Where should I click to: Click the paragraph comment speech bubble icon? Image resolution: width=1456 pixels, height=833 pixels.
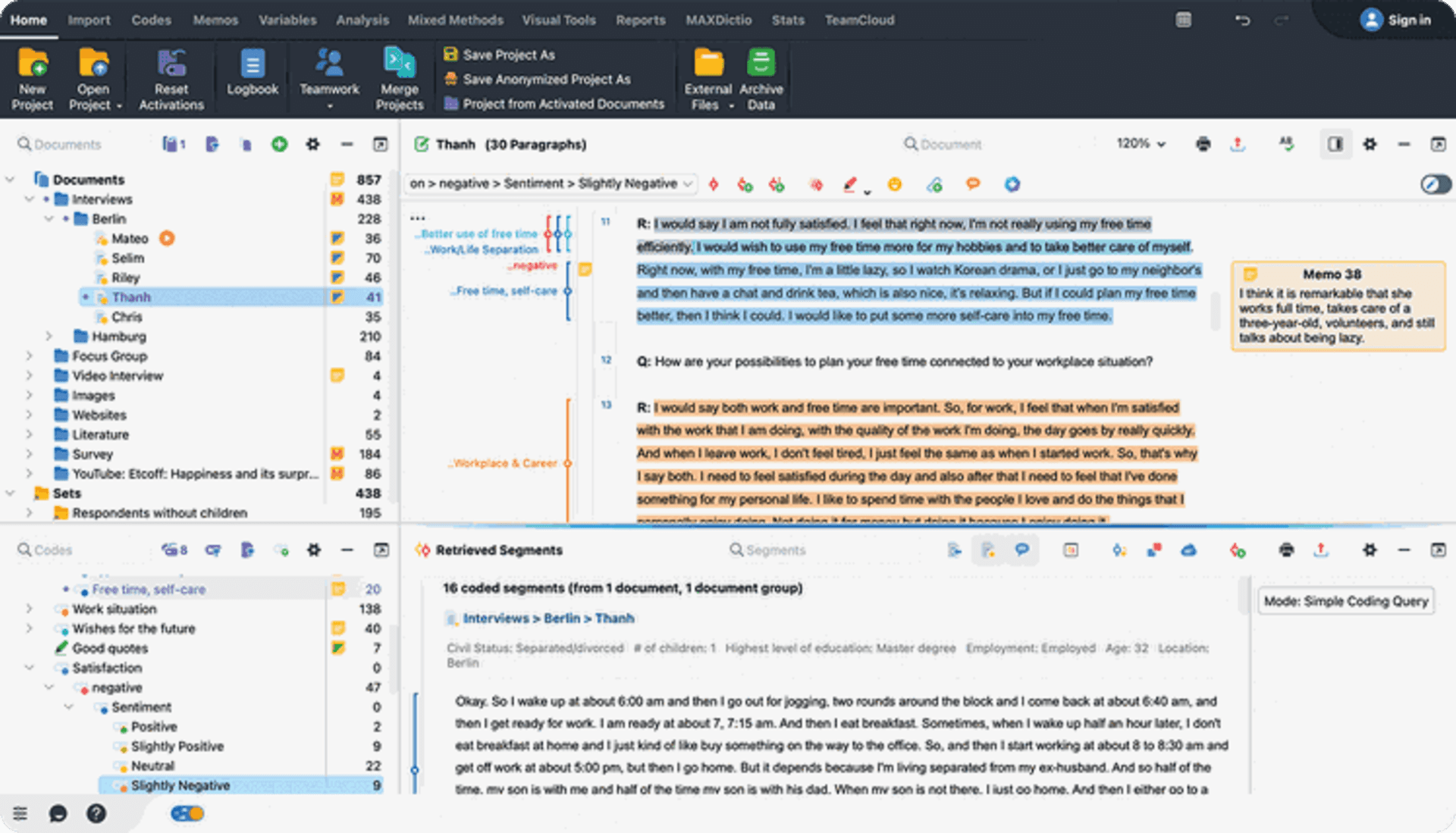tap(974, 184)
